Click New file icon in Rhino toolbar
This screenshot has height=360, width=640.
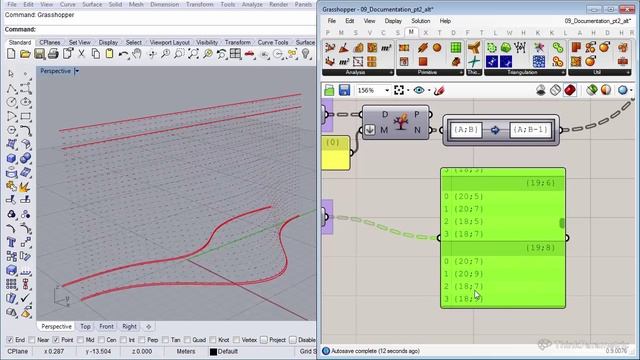[x=11, y=54]
